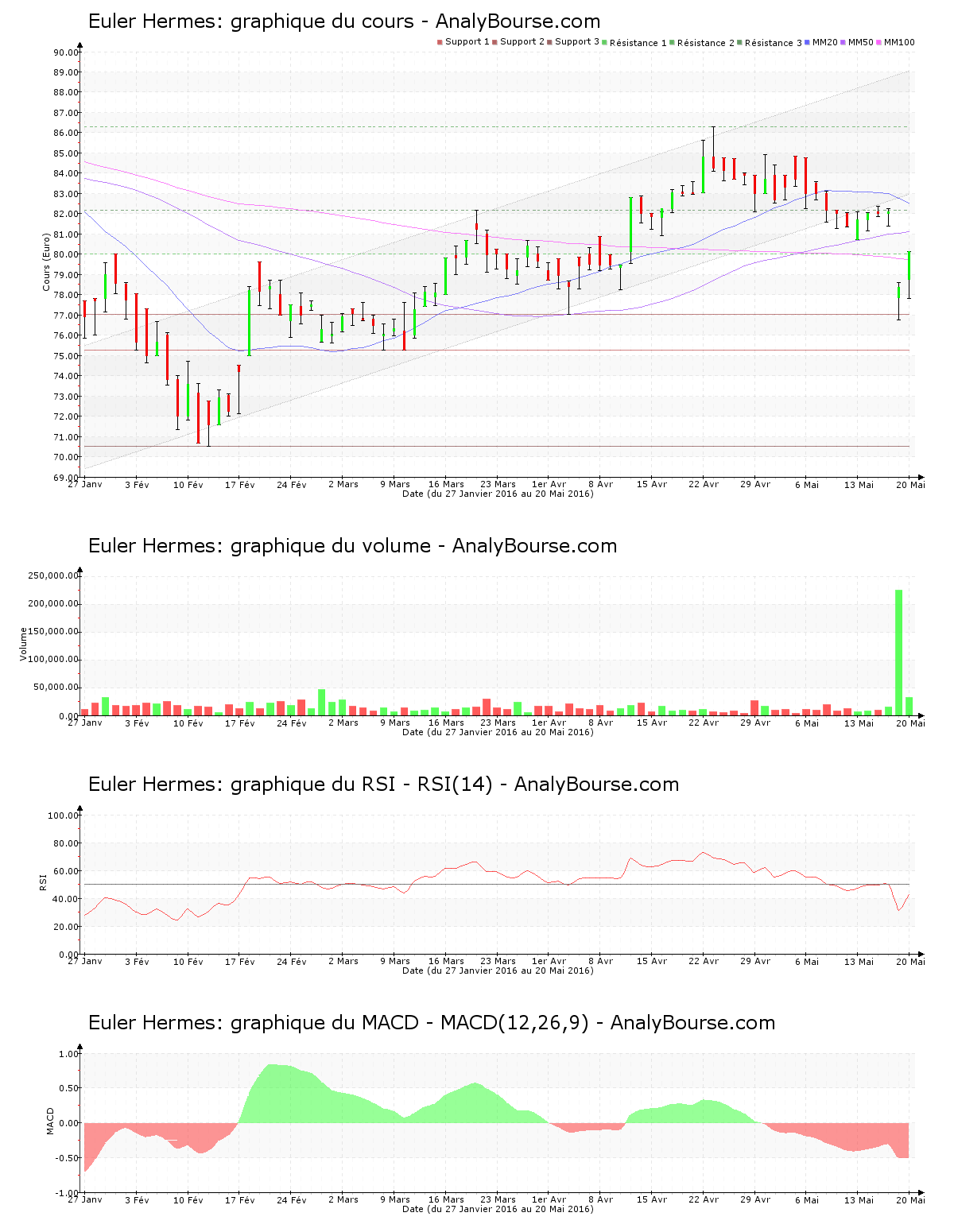Click the 70.00 value on price axis

click(x=65, y=457)
